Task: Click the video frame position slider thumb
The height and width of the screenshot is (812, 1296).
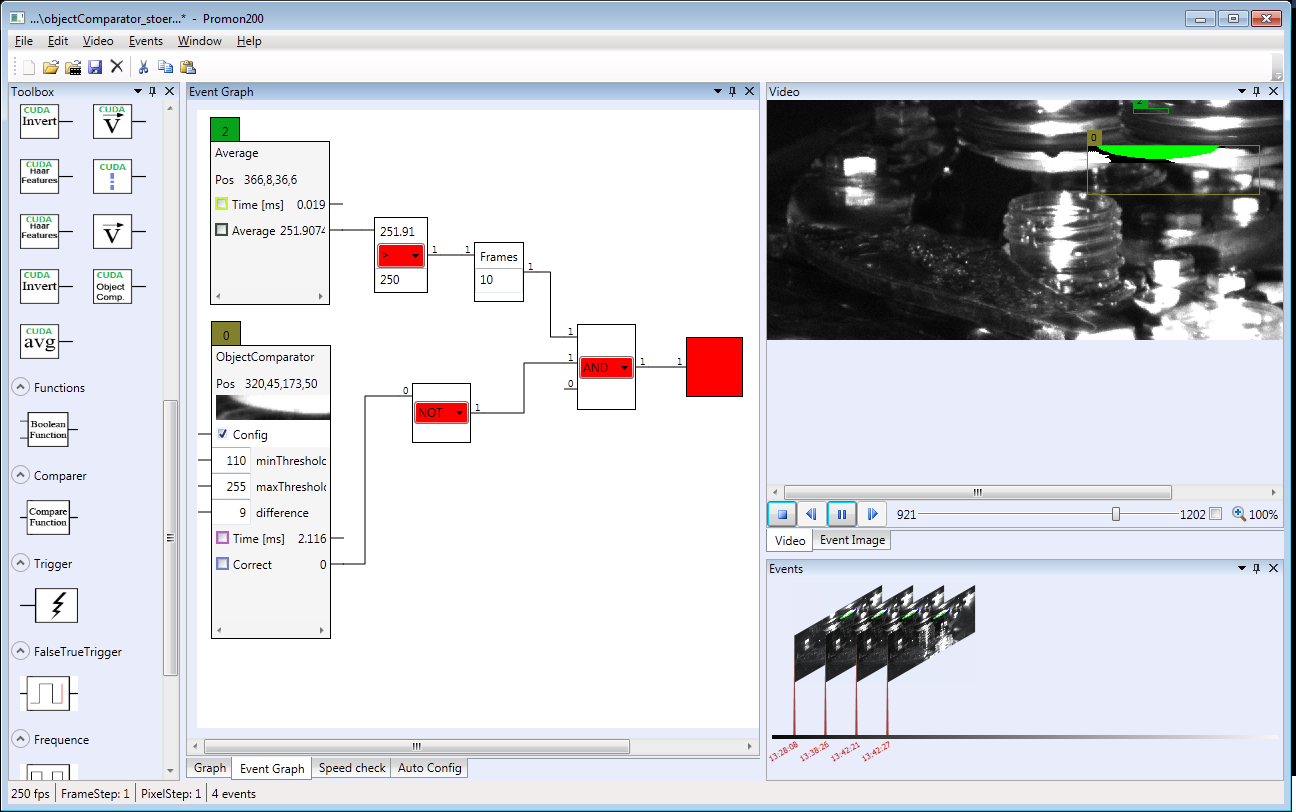Action: (x=1116, y=514)
